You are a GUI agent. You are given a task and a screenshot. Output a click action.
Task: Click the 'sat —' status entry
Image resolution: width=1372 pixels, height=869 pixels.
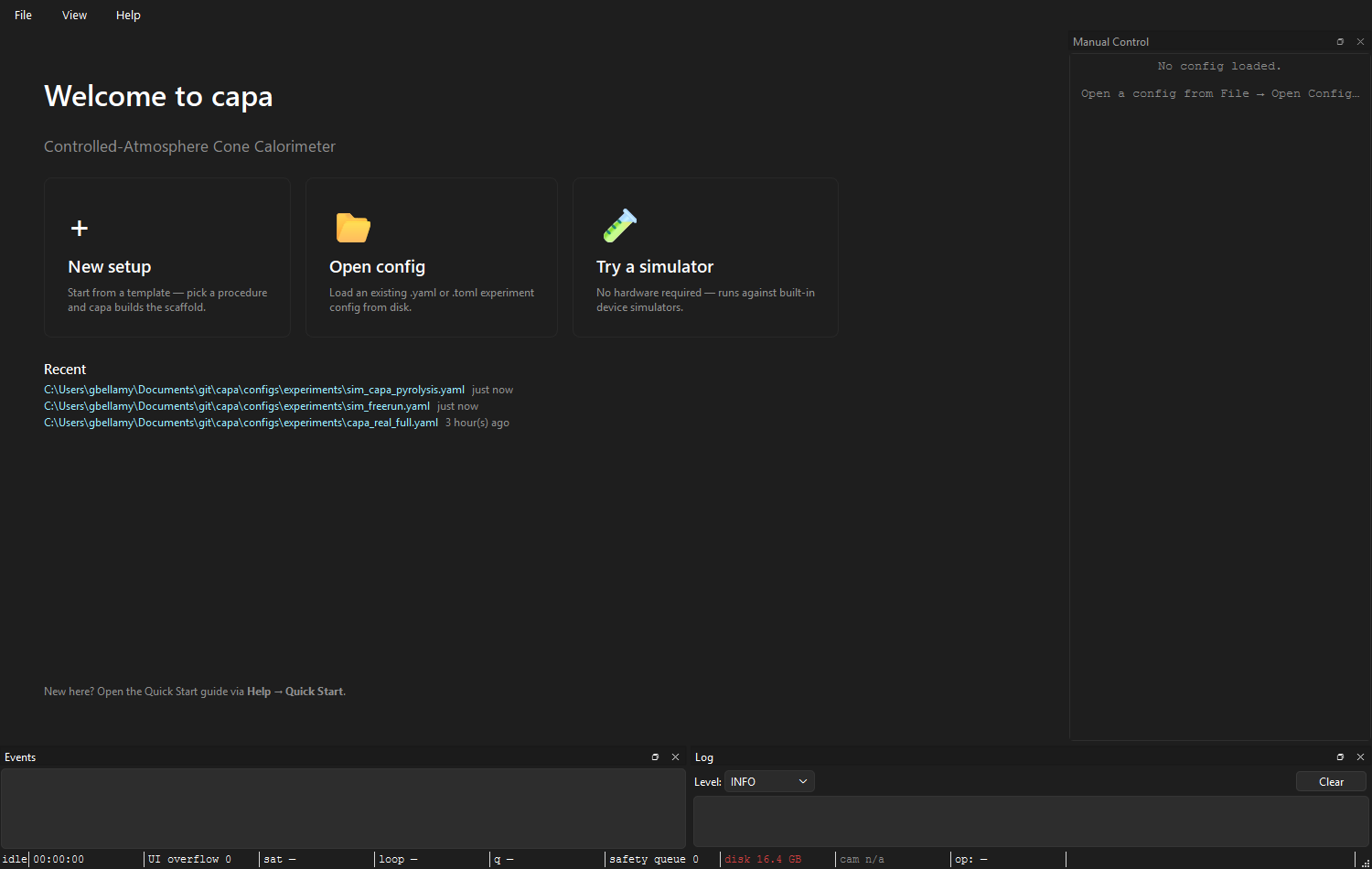click(280, 859)
